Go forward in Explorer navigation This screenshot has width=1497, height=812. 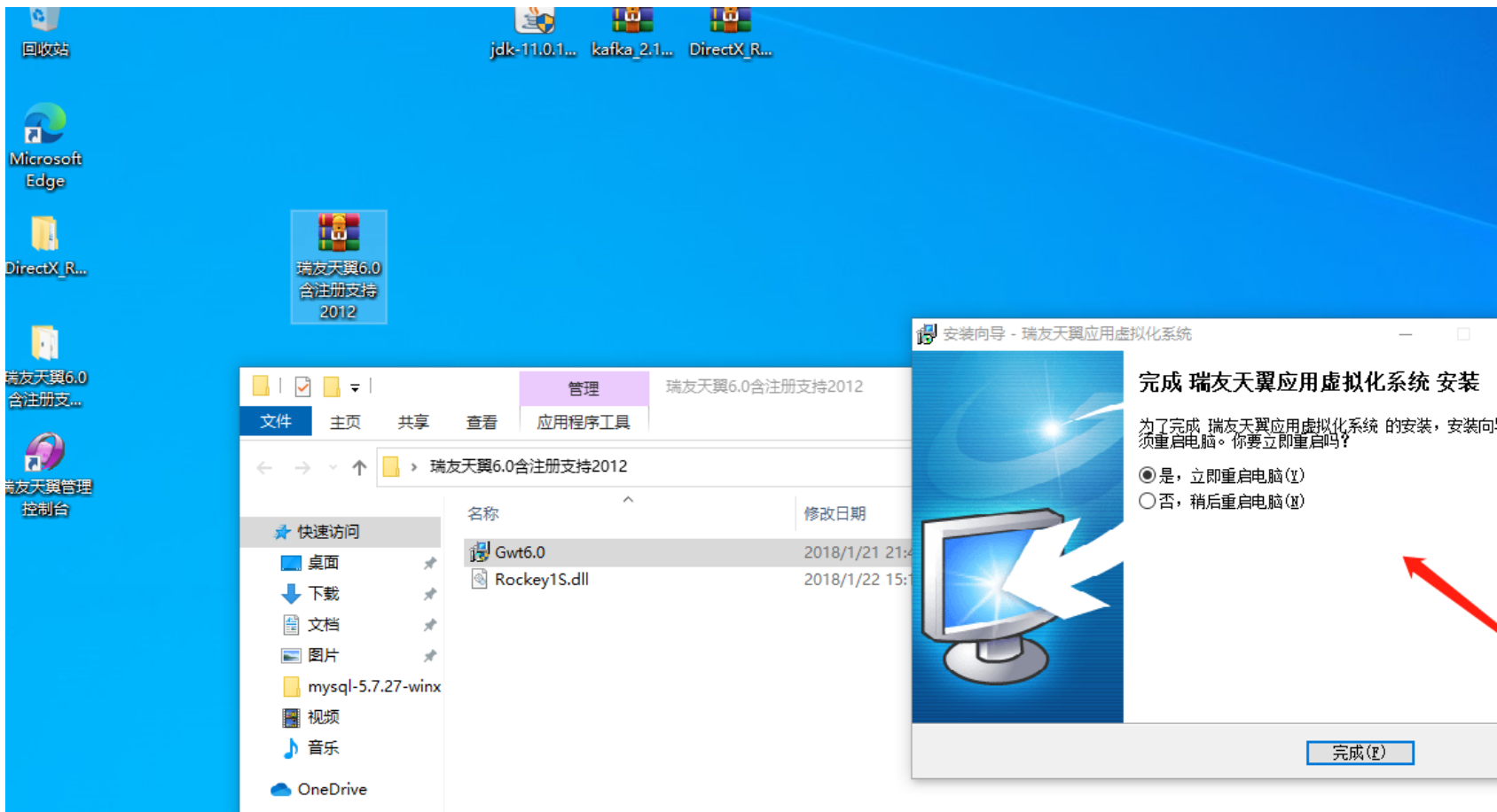[302, 467]
